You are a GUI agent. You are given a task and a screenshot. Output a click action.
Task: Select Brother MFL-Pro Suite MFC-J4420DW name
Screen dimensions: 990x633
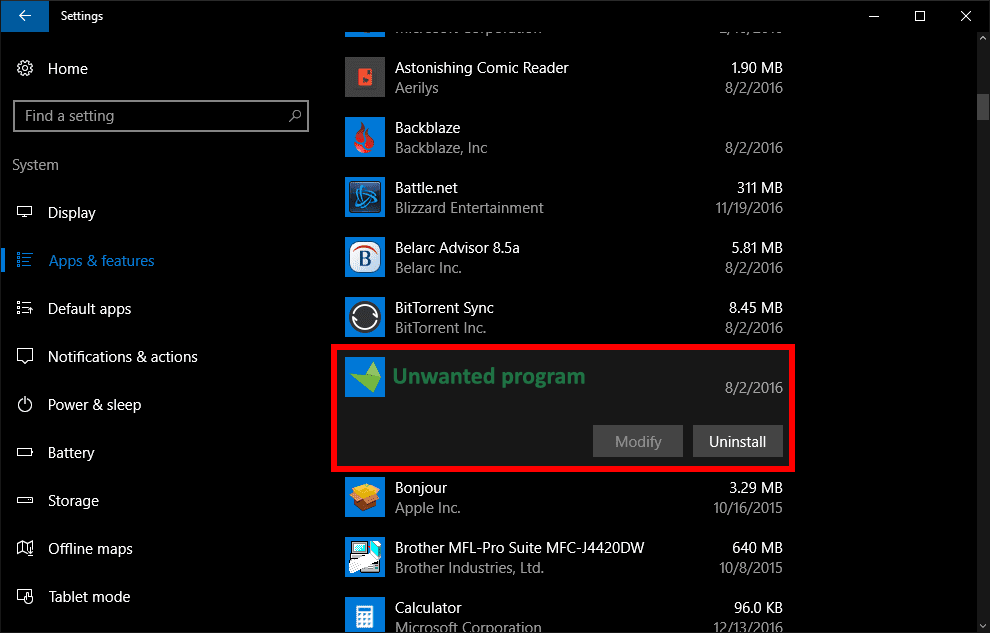520,547
